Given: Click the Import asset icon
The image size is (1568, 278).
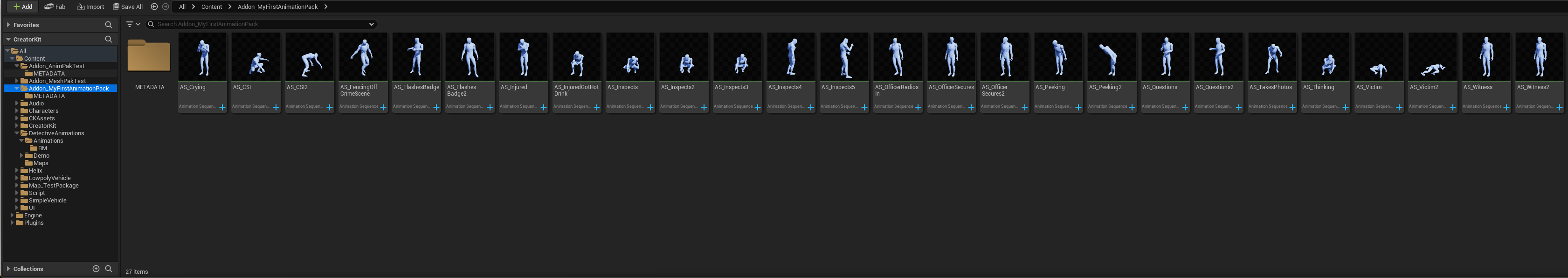Looking at the screenshot, I should [81, 7].
